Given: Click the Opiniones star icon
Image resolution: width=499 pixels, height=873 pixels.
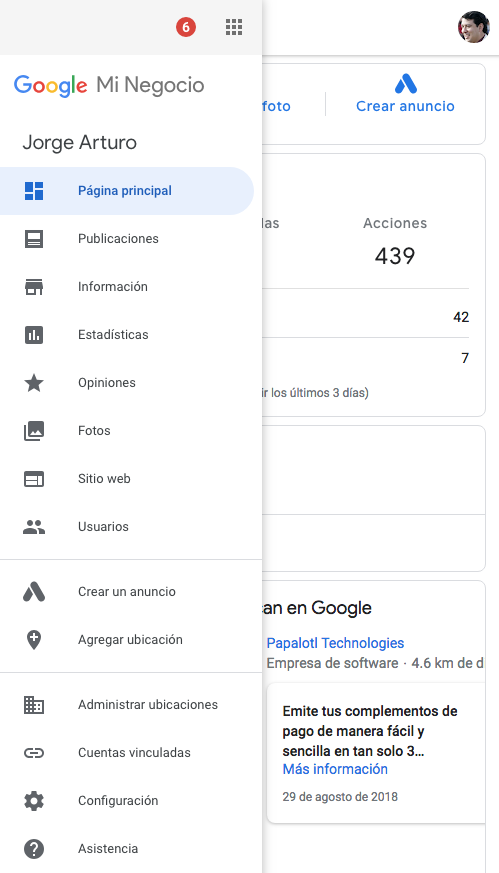Looking at the screenshot, I should coord(34,382).
